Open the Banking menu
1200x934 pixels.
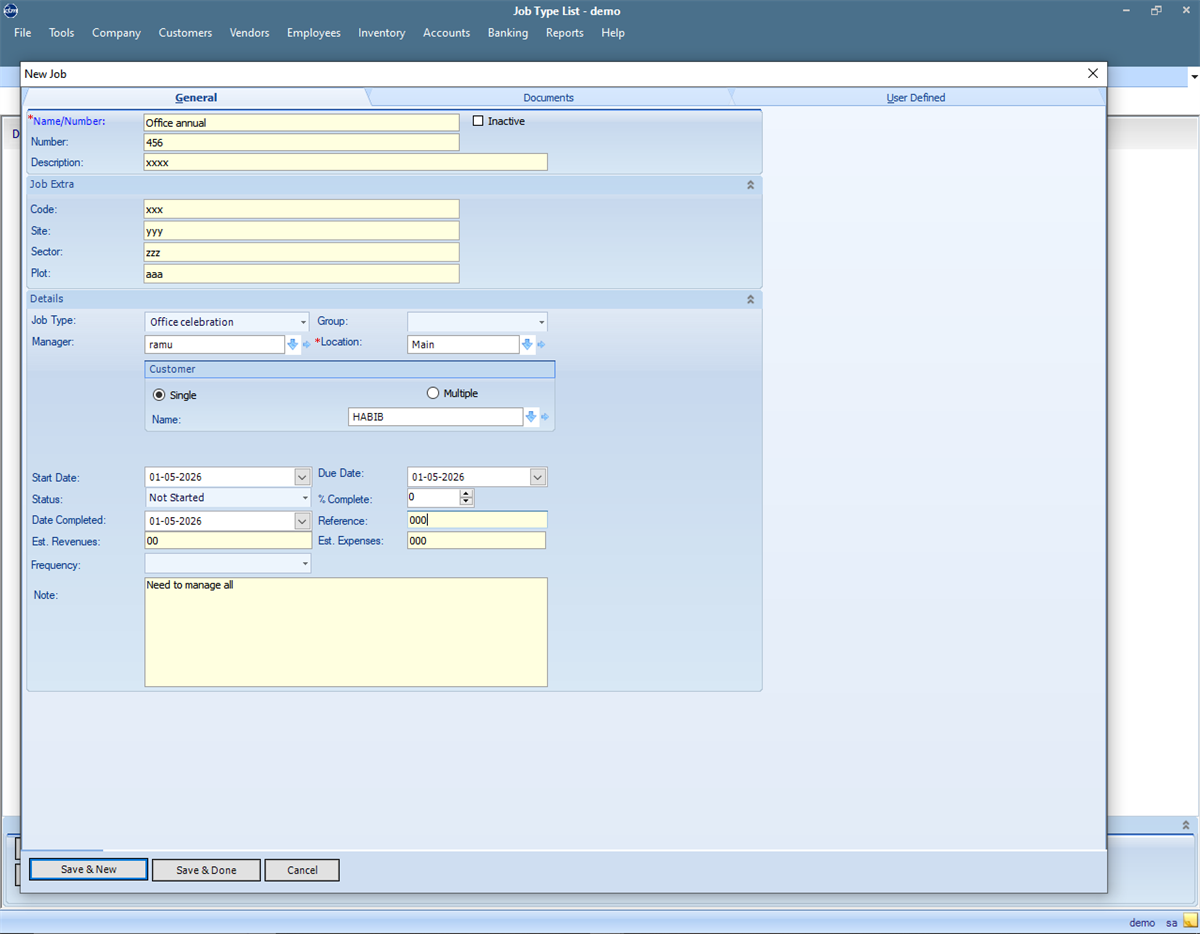(x=508, y=33)
